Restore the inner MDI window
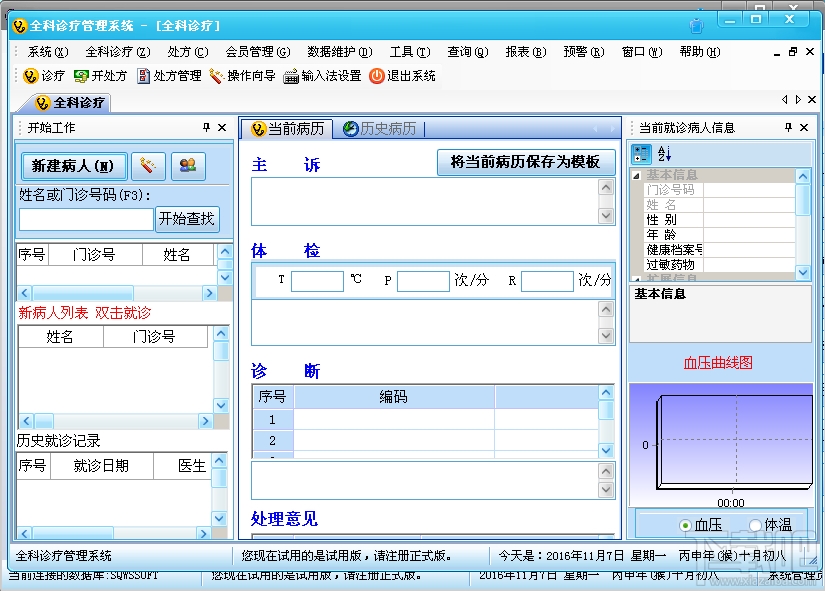 793,52
